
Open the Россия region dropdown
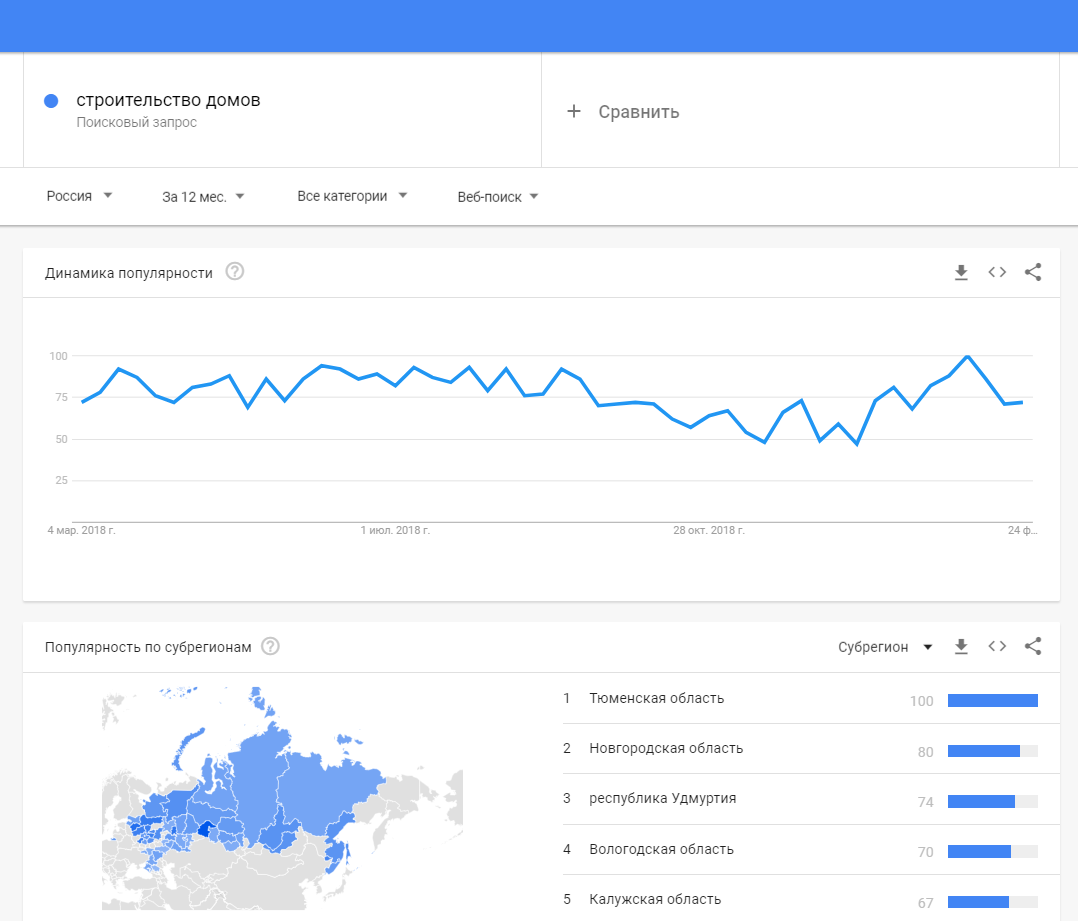(79, 196)
